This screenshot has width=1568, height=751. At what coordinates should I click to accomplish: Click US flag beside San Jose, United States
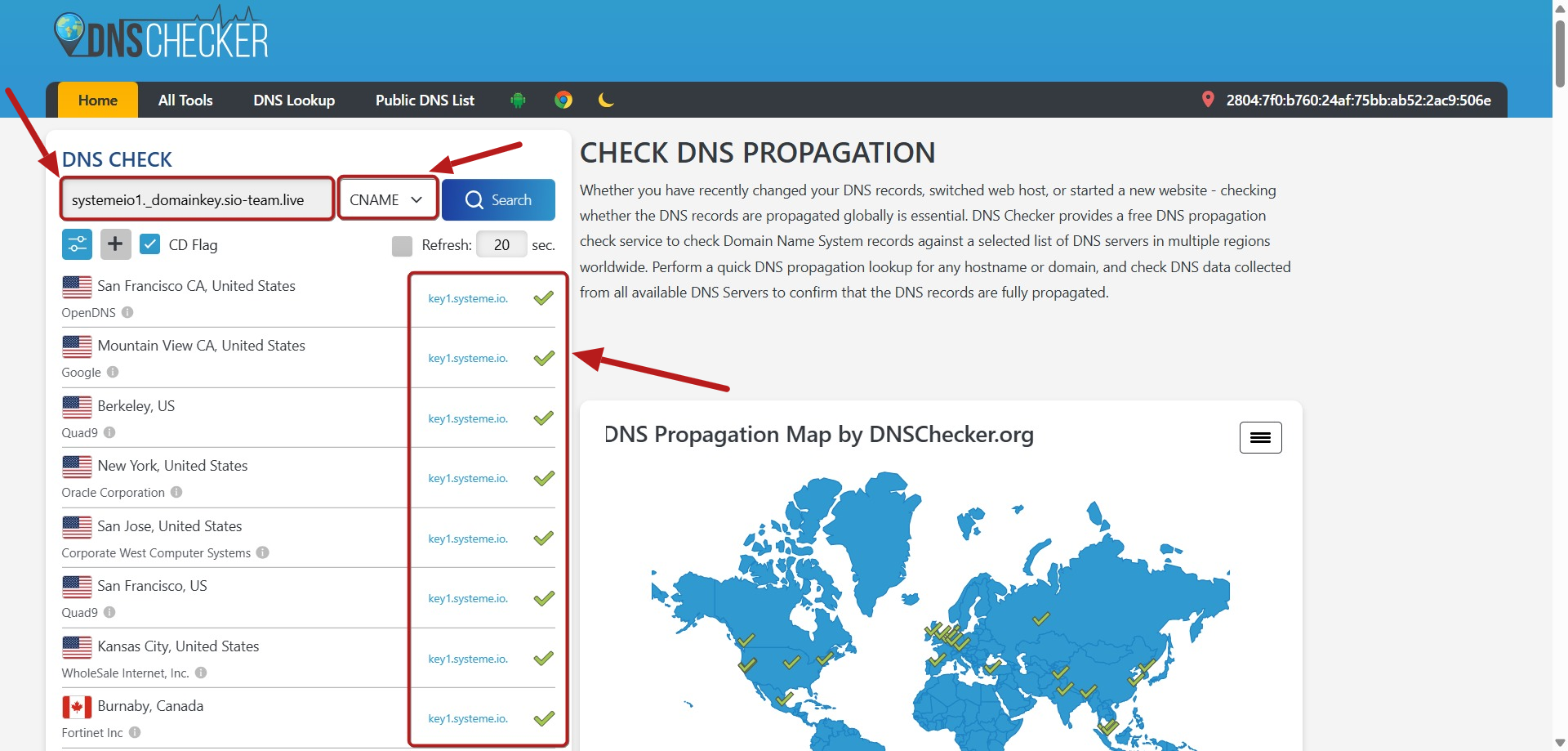click(x=77, y=527)
